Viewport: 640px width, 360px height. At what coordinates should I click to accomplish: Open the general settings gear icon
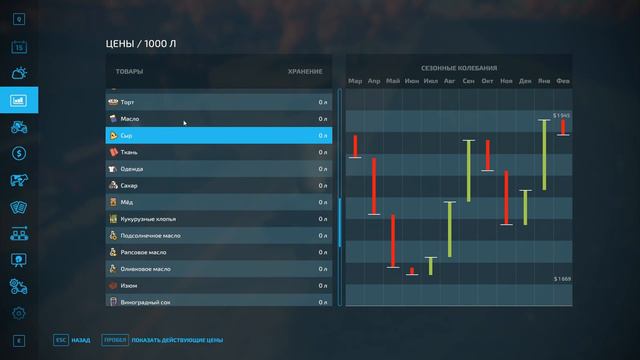[x=19, y=313]
